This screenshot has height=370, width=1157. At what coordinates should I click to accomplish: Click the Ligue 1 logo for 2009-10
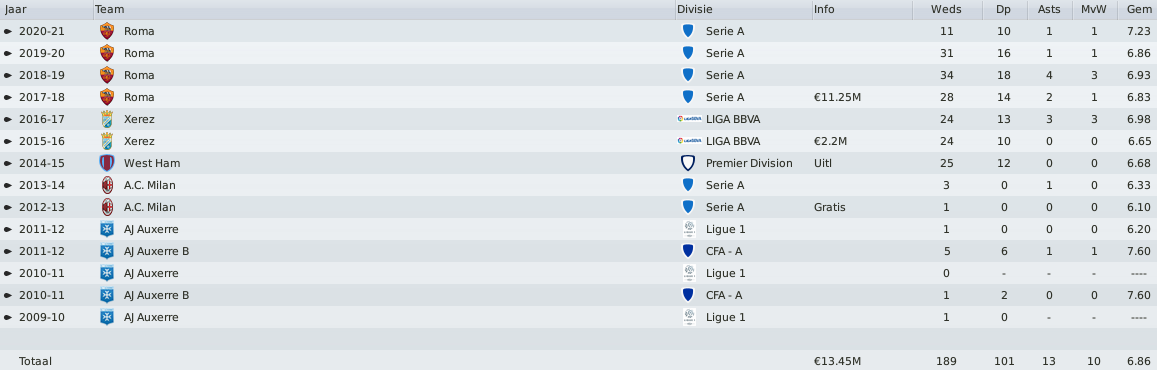[688, 317]
